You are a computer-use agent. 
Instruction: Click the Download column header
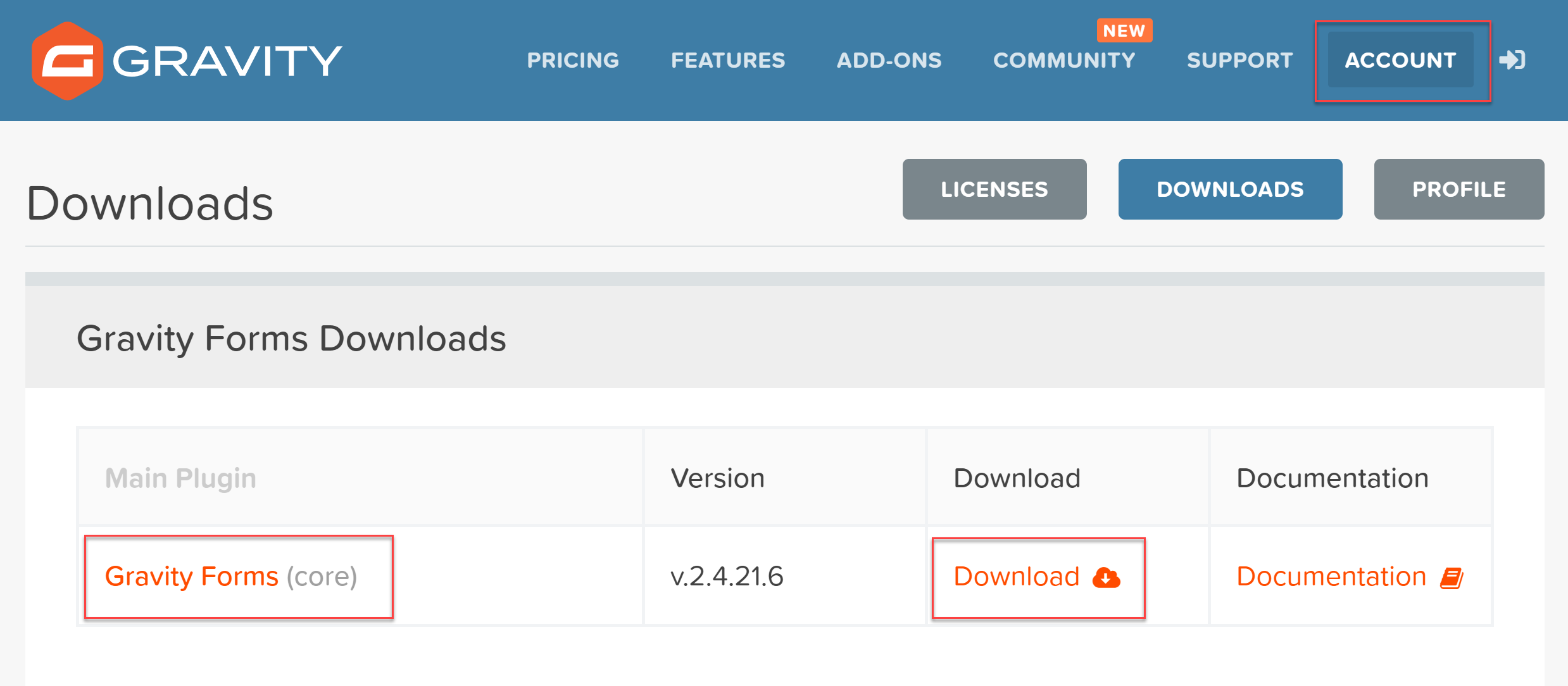(x=1017, y=478)
